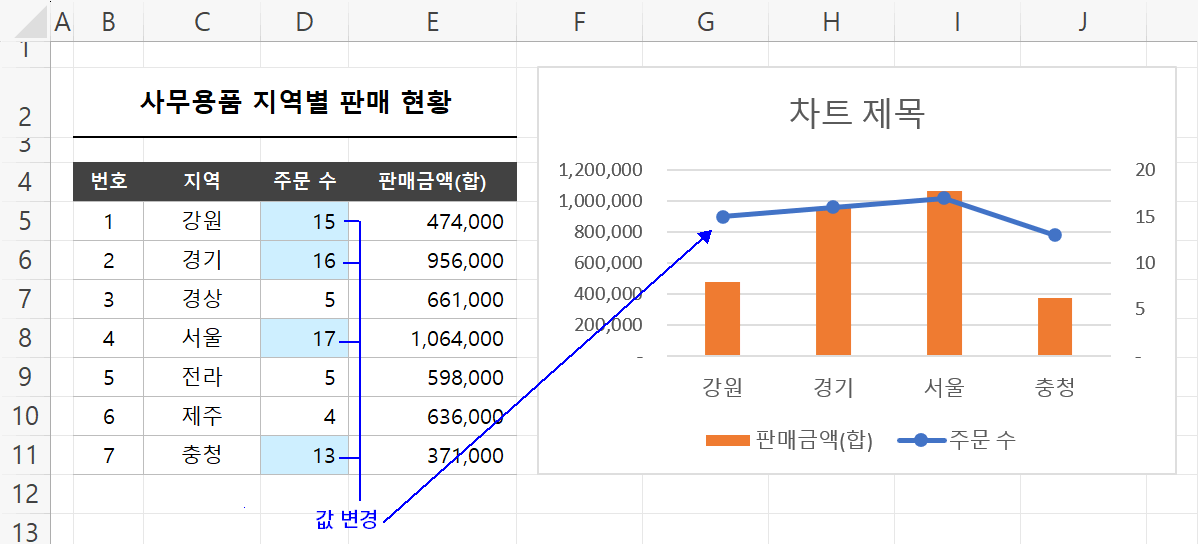Select row 8 header
Image resolution: width=1198 pixels, height=544 pixels.
pos(25,338)
